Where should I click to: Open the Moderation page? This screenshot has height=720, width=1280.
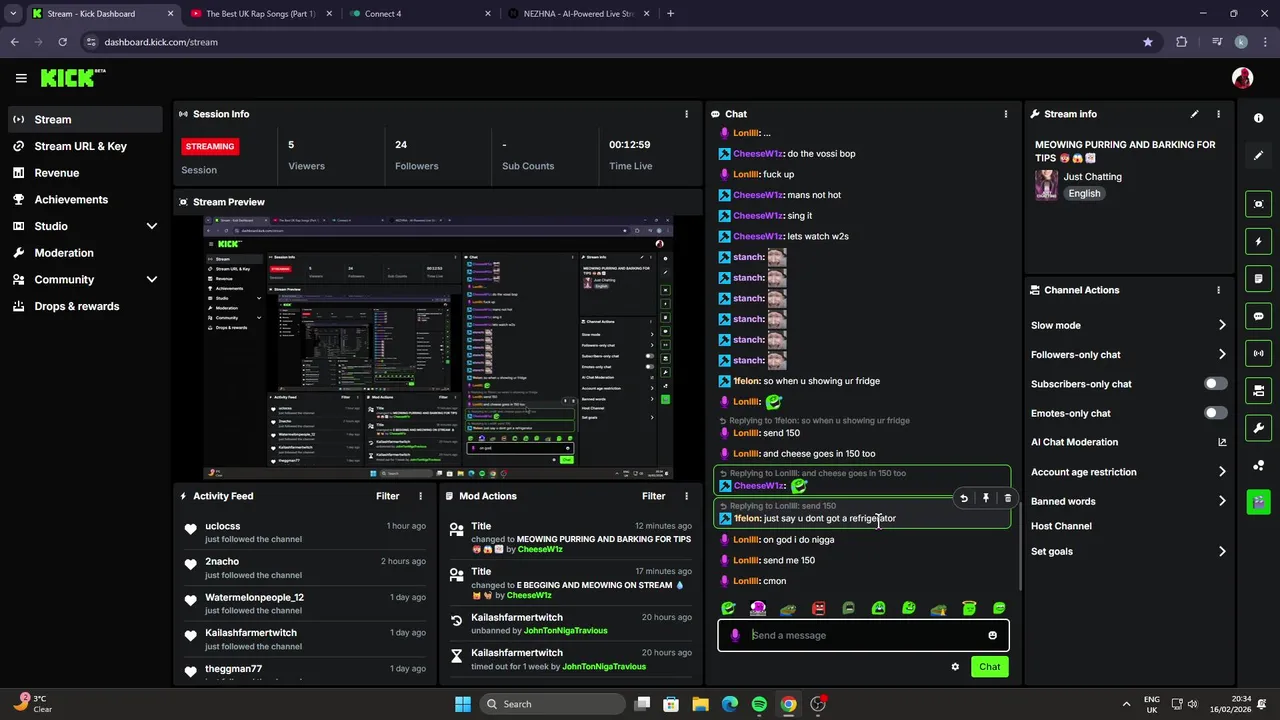(85, 253)
